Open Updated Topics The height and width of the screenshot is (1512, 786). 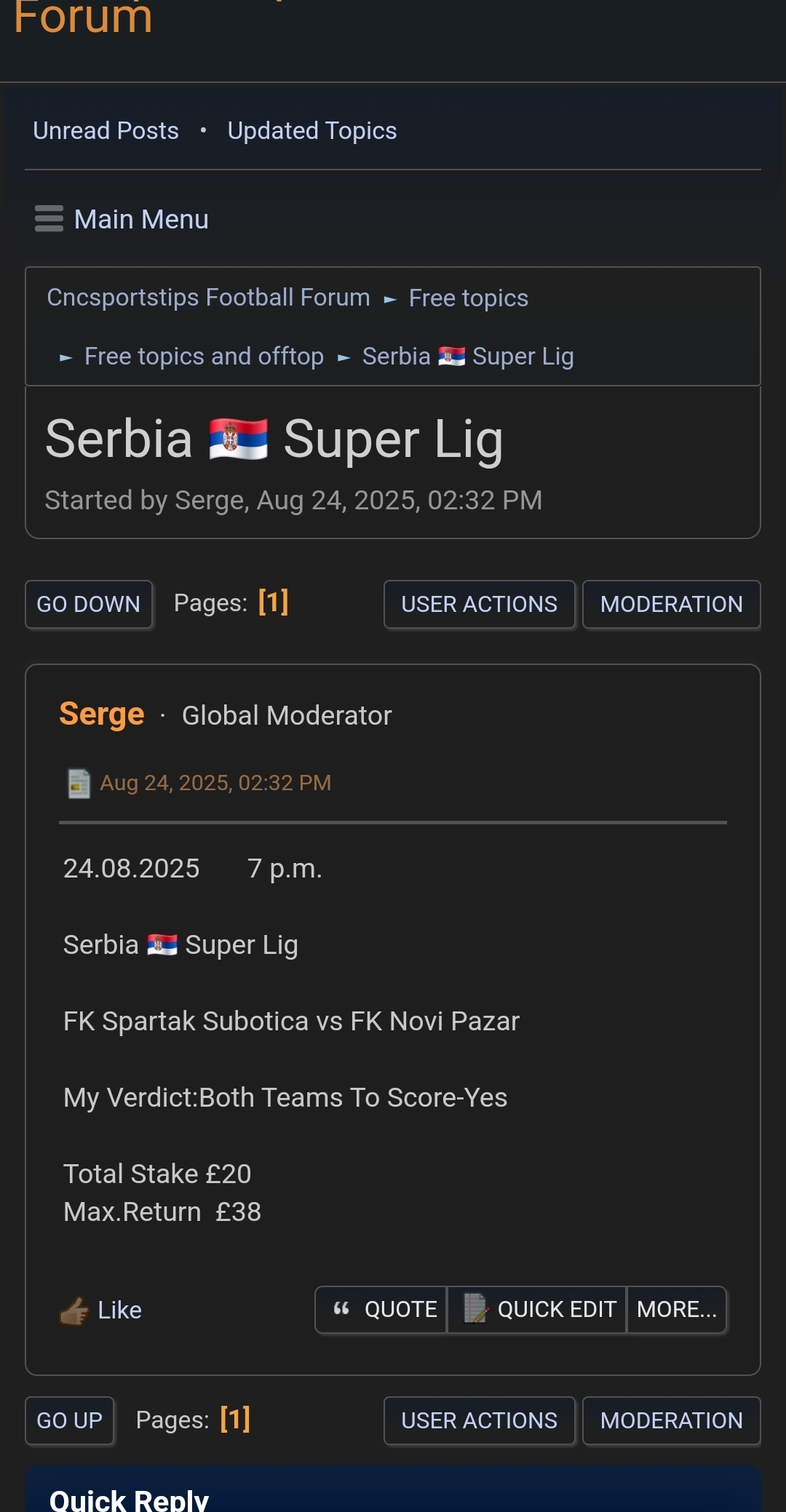click(x=311, y=131)
